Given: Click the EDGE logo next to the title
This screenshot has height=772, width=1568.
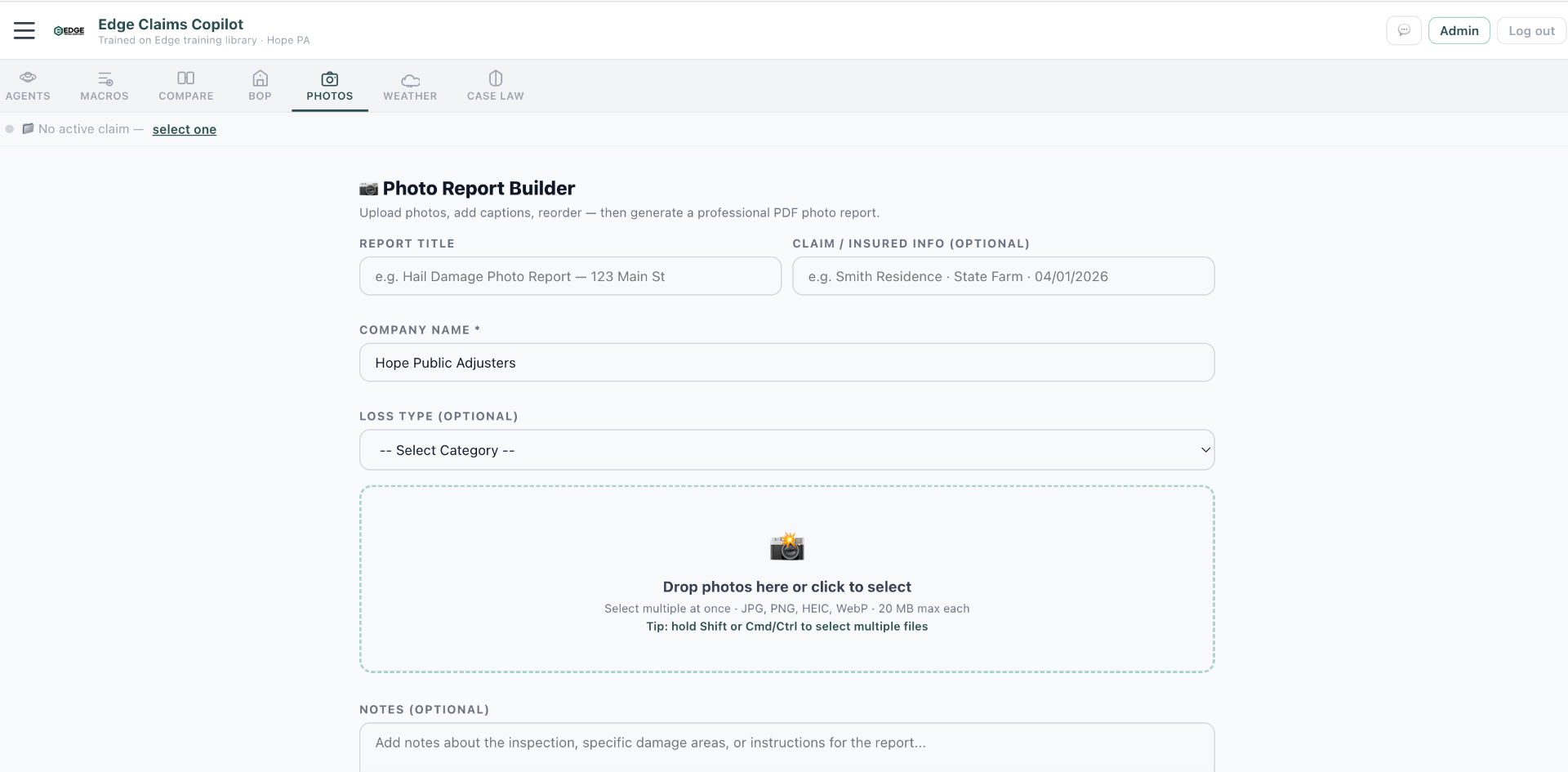Looking at the screenshot, I should click(69, 30).
